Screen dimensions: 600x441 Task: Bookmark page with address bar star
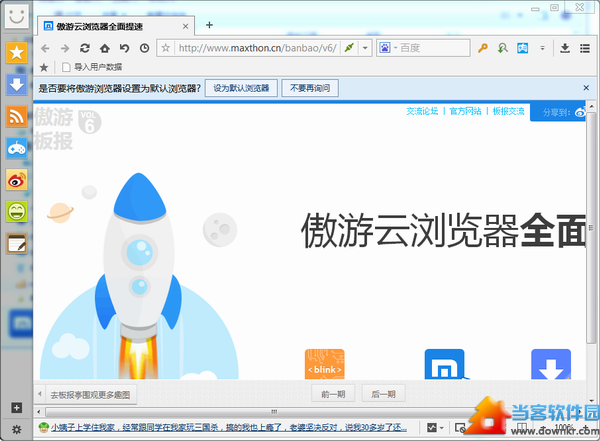pyautogui.click(x=166, y=48)
